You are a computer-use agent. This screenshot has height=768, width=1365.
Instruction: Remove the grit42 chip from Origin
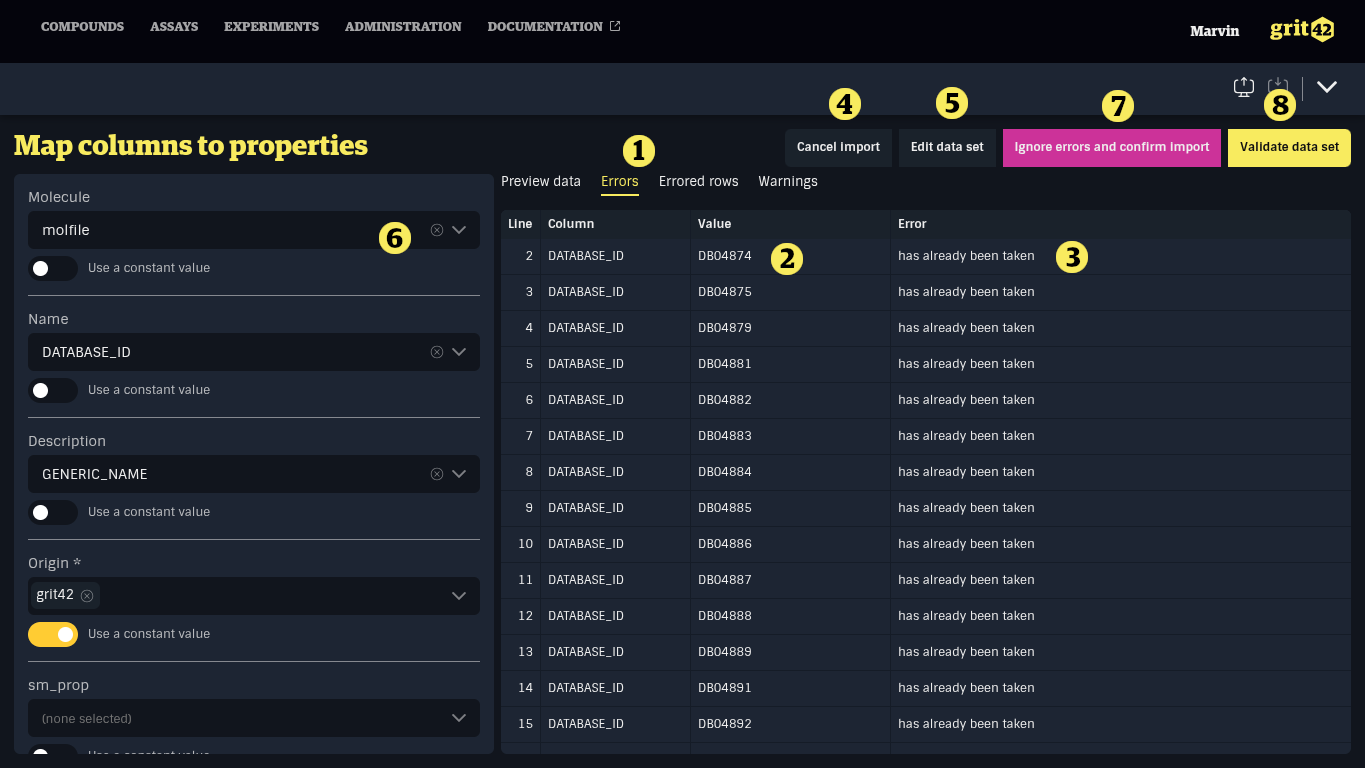pos(87,596)
